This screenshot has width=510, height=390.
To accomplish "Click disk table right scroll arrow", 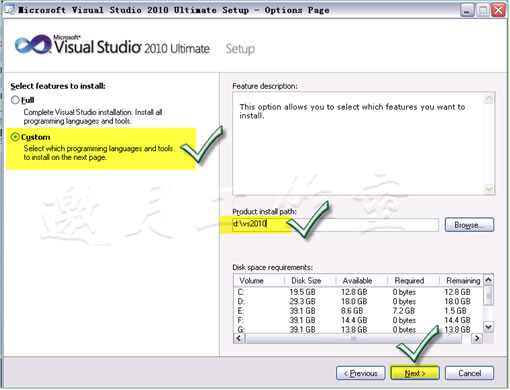I will [477, 338].
